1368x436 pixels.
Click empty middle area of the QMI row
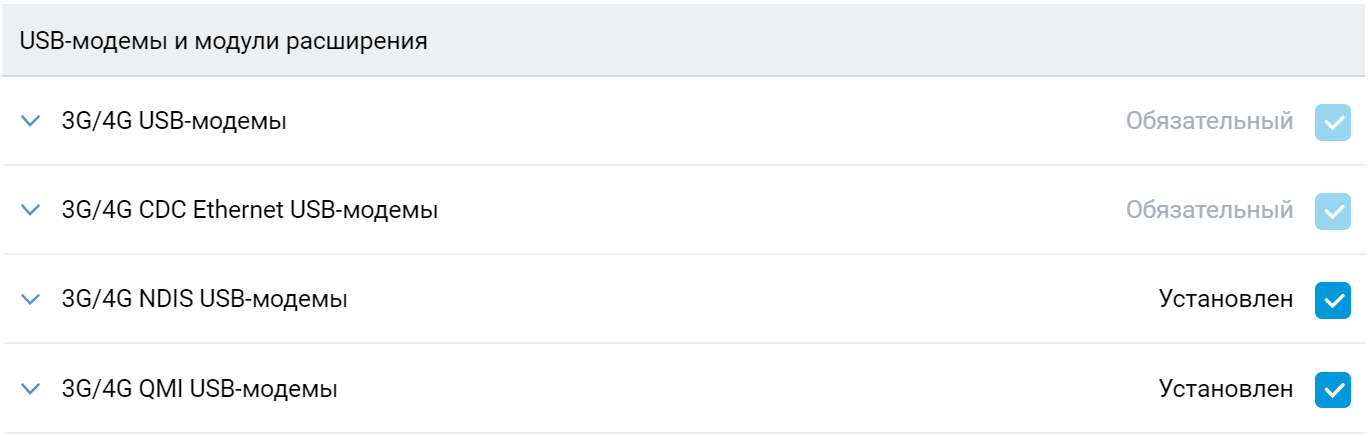750,389
